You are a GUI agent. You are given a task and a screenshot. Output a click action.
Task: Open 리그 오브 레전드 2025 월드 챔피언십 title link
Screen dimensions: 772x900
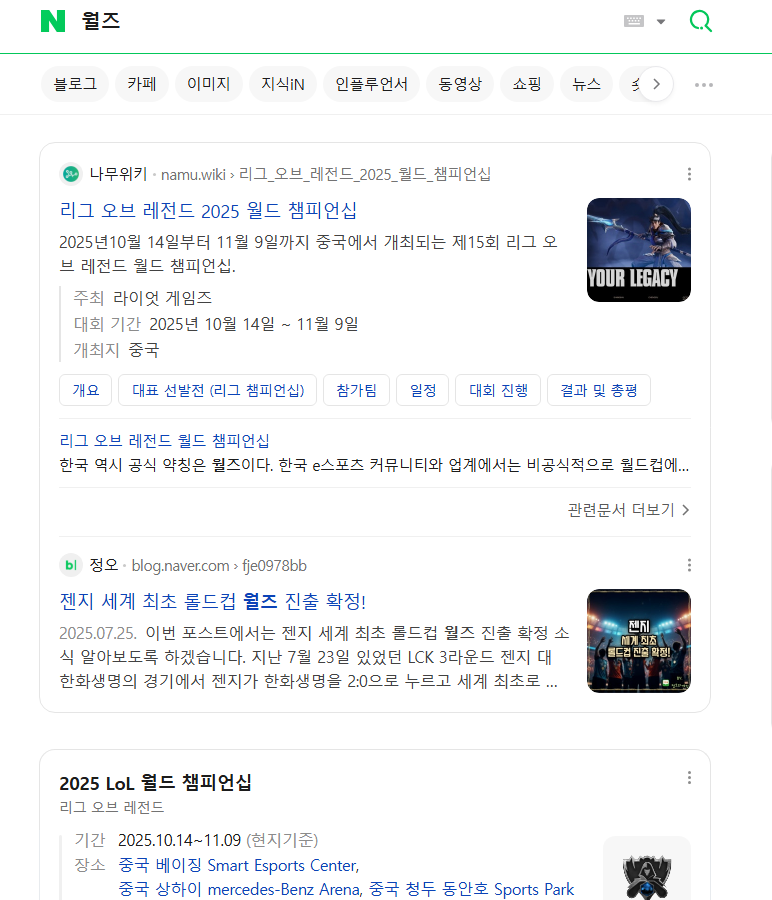(208, 211)
